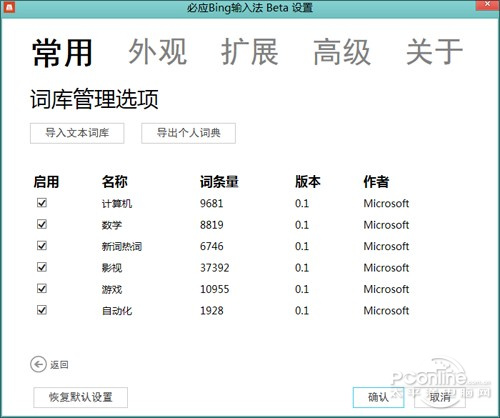Click the entry count 37392
This screenshot has width=500, height=418.
coord(215,268)
